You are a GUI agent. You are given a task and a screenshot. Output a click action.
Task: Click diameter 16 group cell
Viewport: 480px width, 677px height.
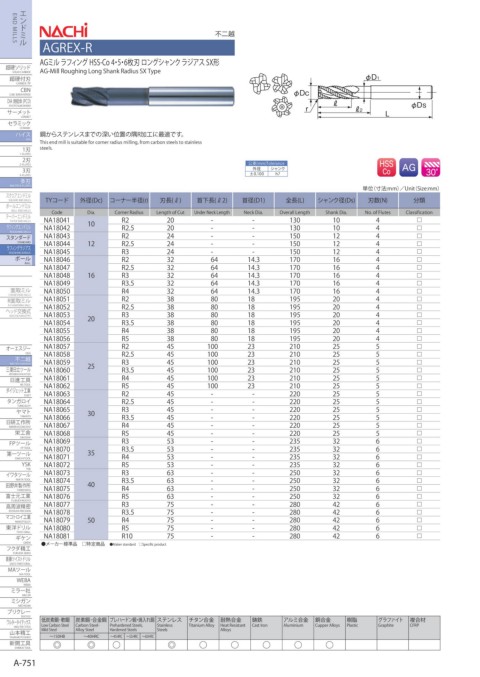(x=91, y=275)
